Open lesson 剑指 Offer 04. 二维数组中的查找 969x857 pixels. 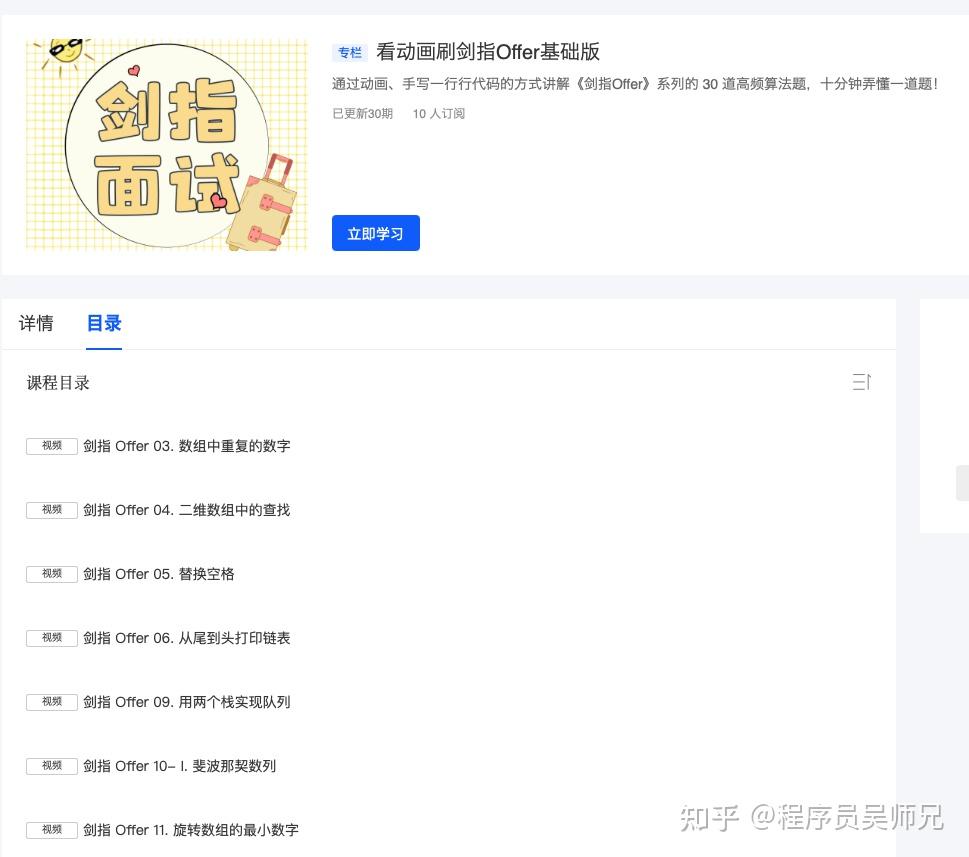[186, 510]
